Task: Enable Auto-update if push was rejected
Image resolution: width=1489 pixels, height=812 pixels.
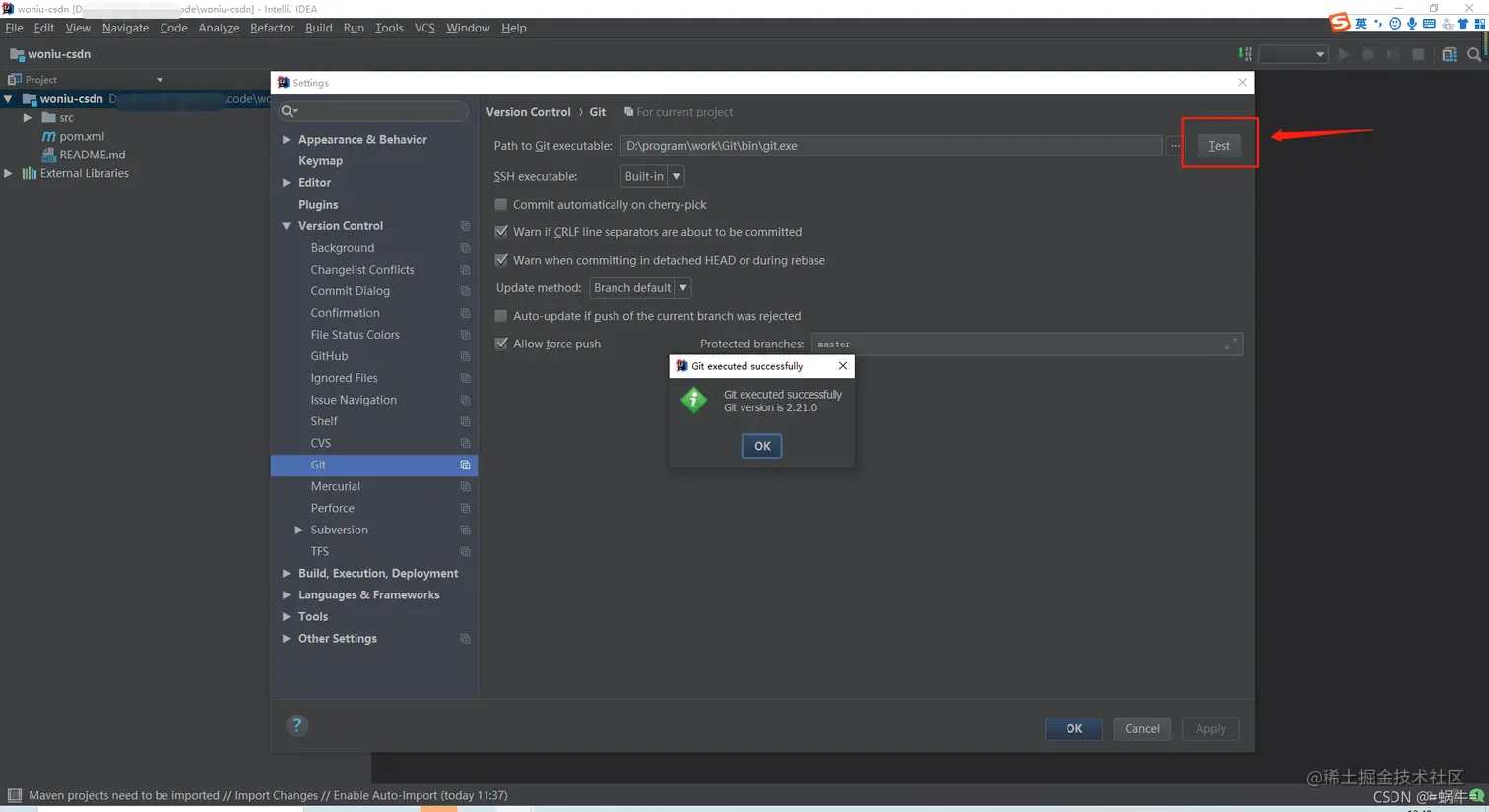Action: [501, 316]
